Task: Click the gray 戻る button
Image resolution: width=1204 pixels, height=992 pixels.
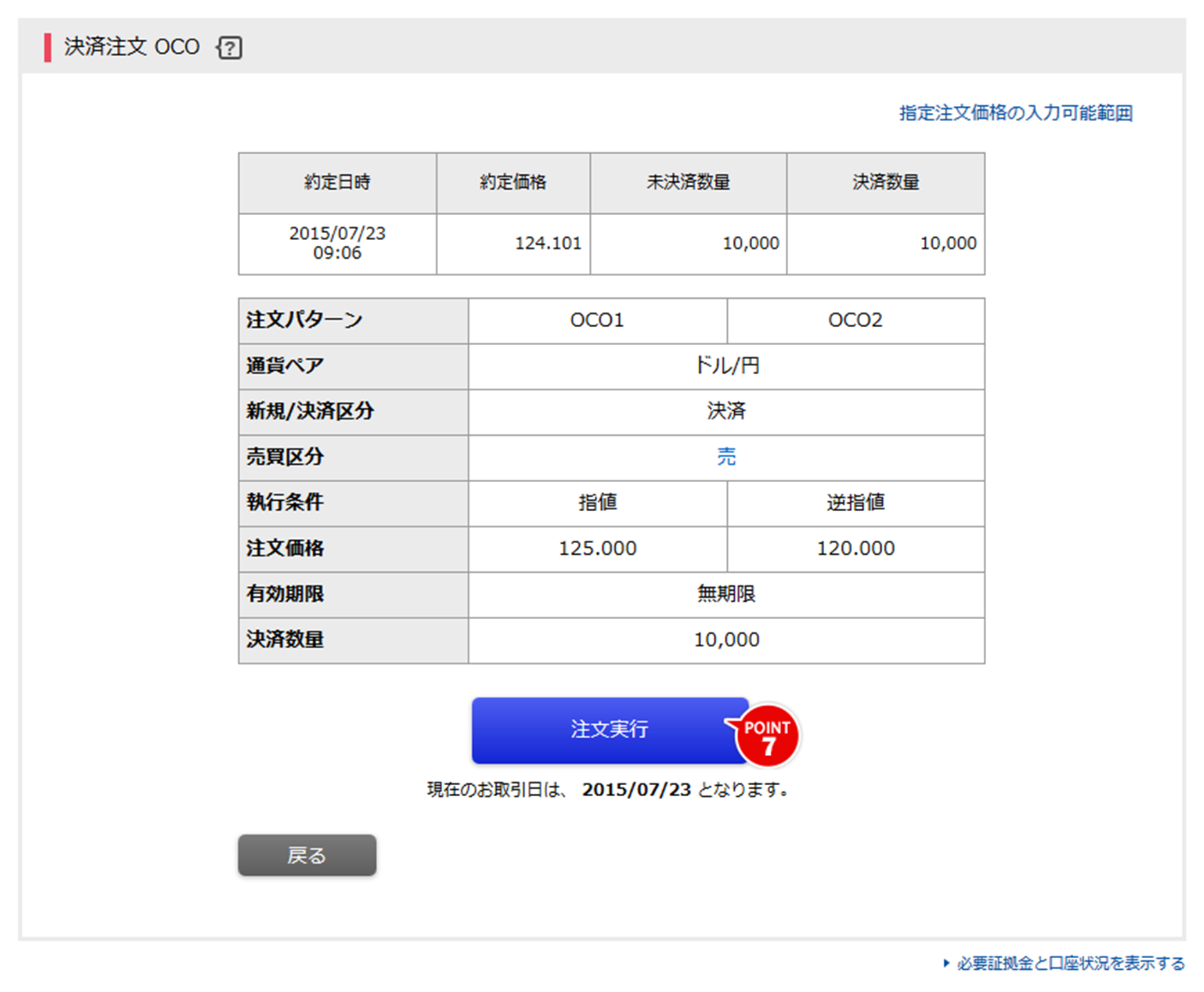Action: 307,855
